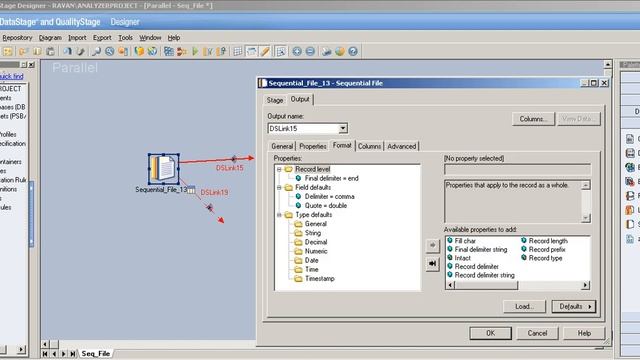
Task: Click the Record length property icon
Action: [524, 240]
